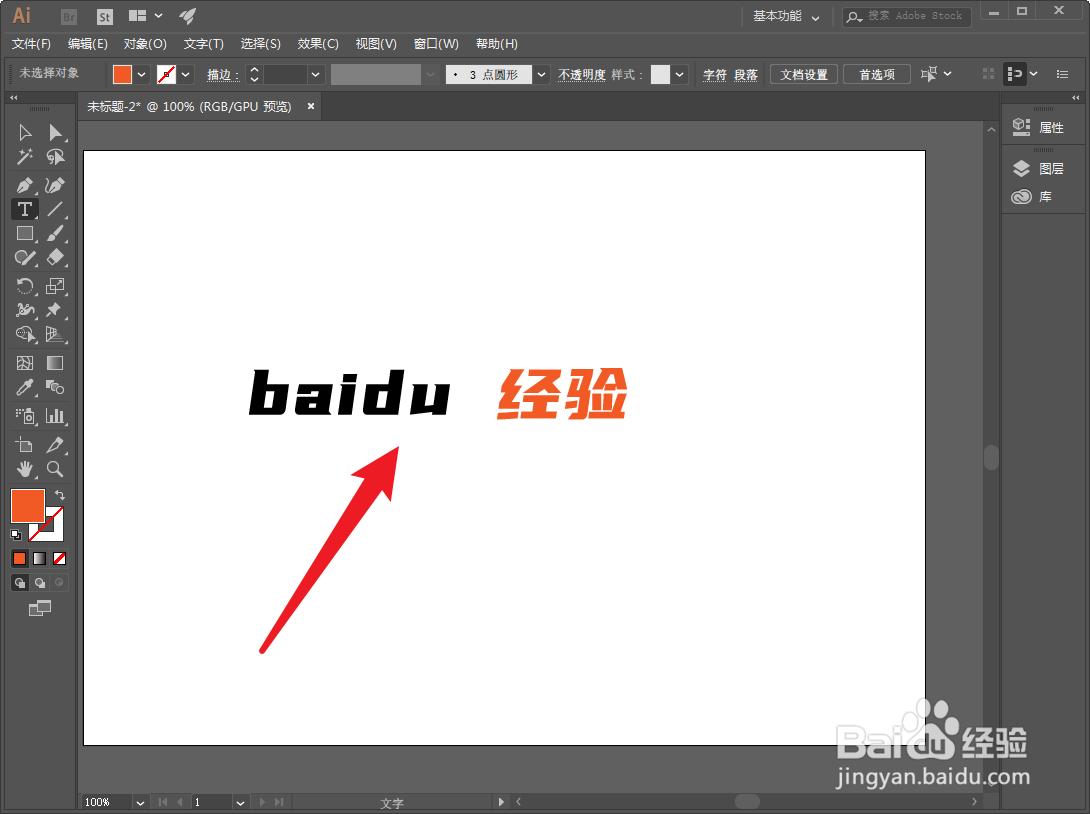Reset to default fill and stroke
This screenshot has height=814, width=1090.
[x=16, y=535]
